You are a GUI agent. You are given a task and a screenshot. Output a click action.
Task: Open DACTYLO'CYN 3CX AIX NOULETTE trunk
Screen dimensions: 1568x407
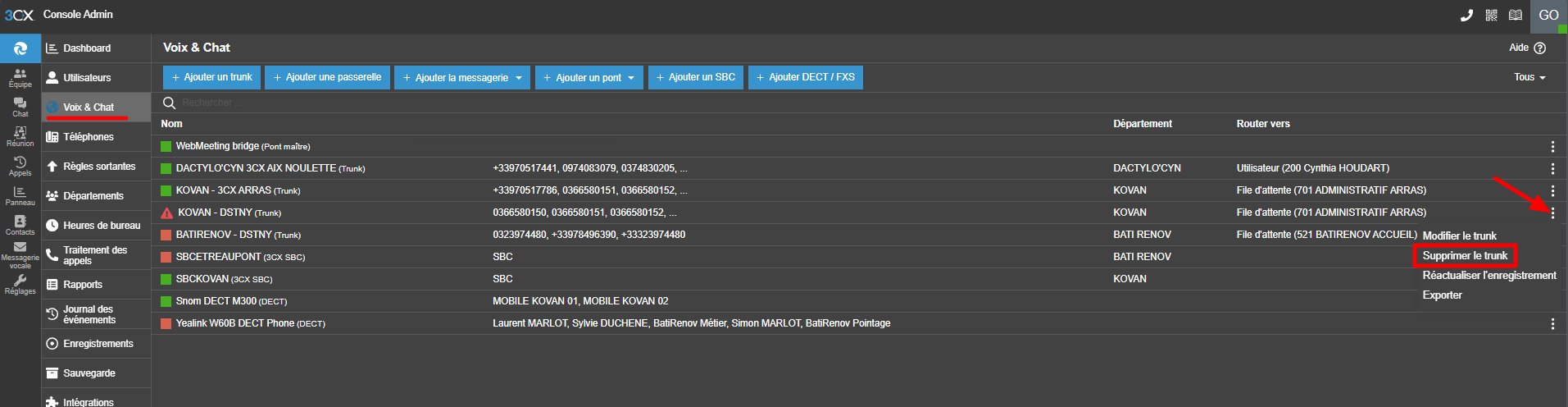click(270, 168)
